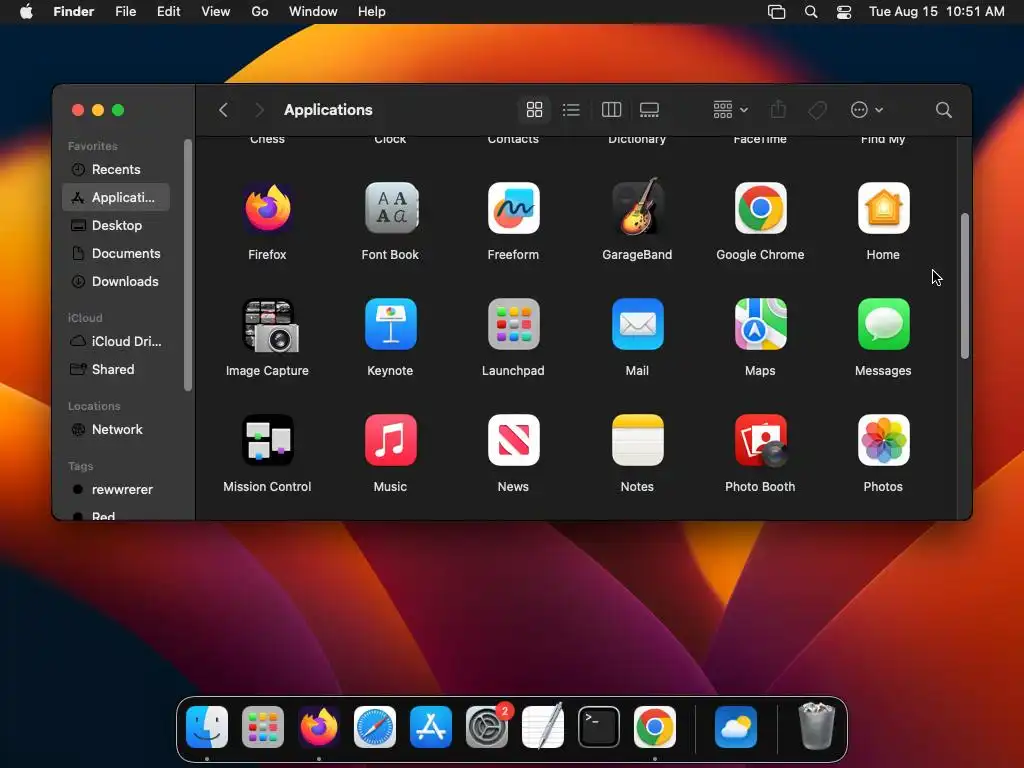
Task: Click the Stage Manager icon in menu bar
Action: coord(776,12)
